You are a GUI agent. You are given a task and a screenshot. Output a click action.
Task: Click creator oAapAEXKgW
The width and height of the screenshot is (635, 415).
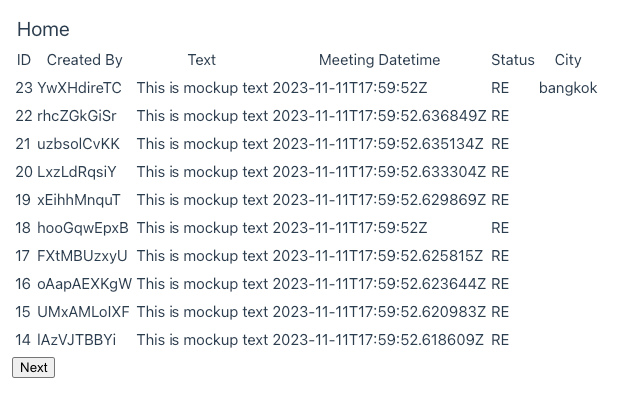coord(84,284)
